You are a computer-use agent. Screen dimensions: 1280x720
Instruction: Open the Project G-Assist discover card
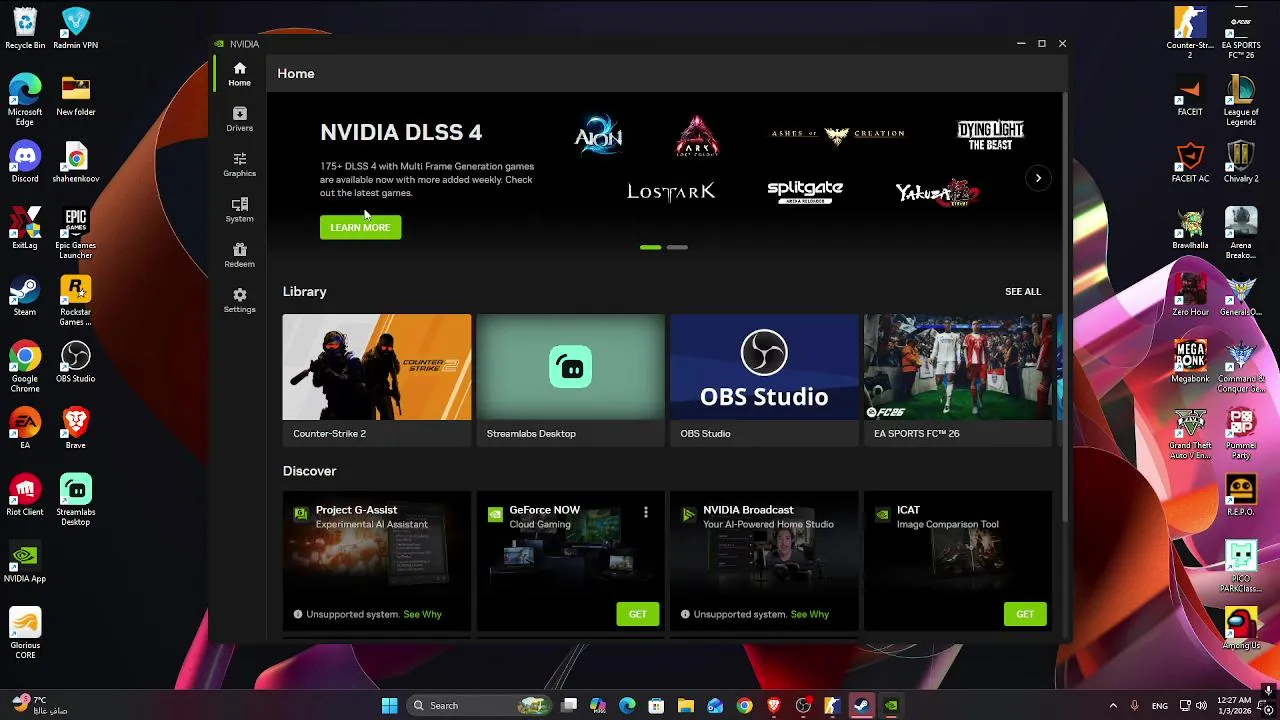(x=377, y=560)
